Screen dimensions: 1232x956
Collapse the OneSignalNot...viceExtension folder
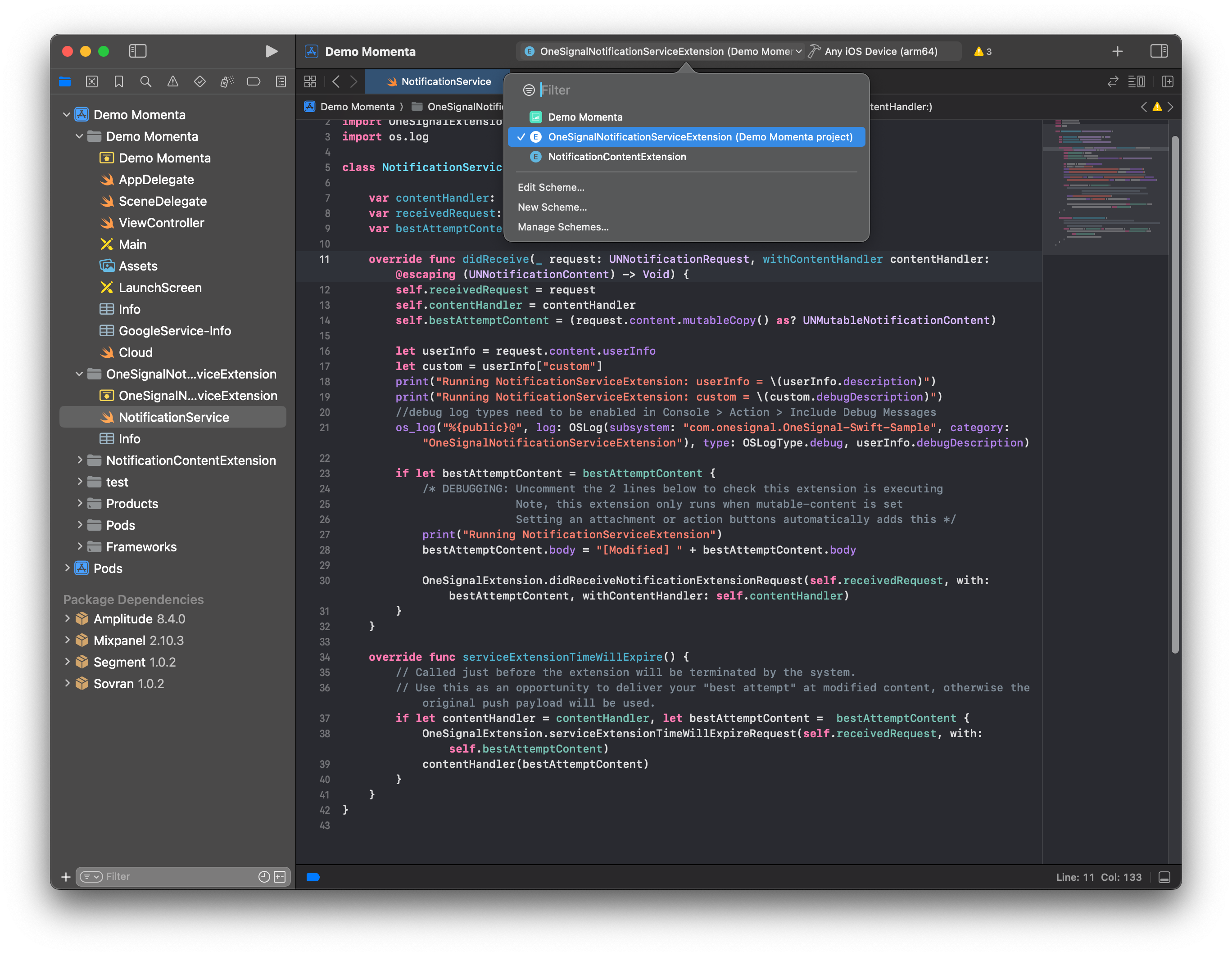(x=80, y=374)
